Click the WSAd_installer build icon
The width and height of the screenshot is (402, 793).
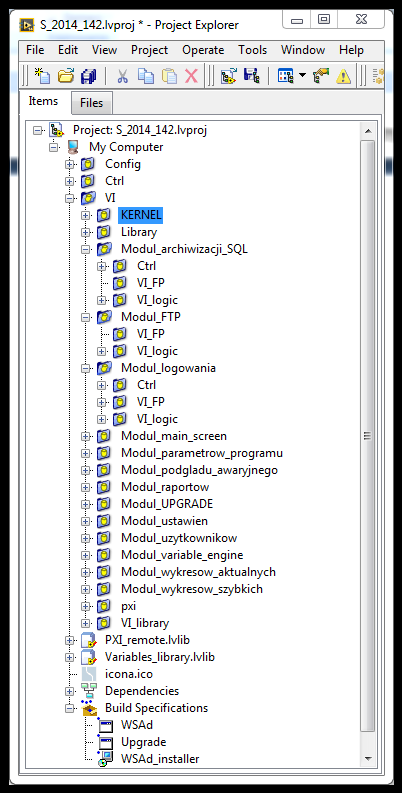coord(105,759)
